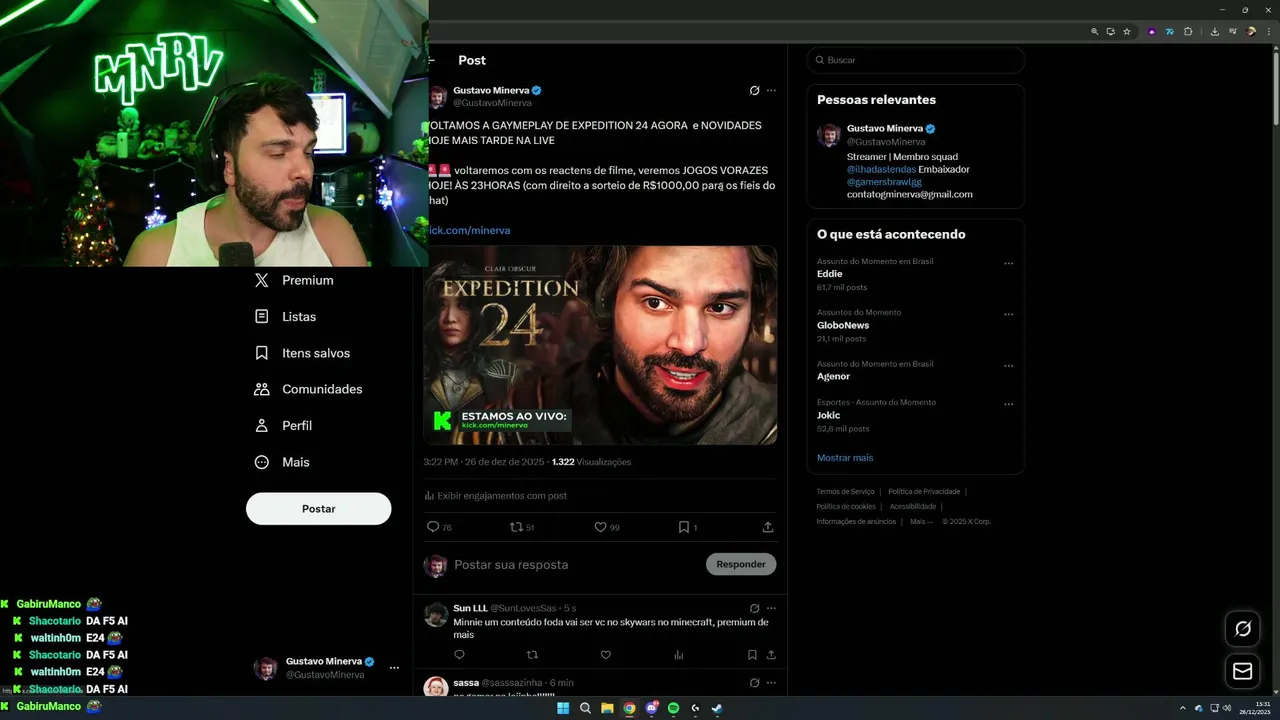Share Sun LLL's comment
This screenshot has width=1280, height=720.
coord(771,655)
